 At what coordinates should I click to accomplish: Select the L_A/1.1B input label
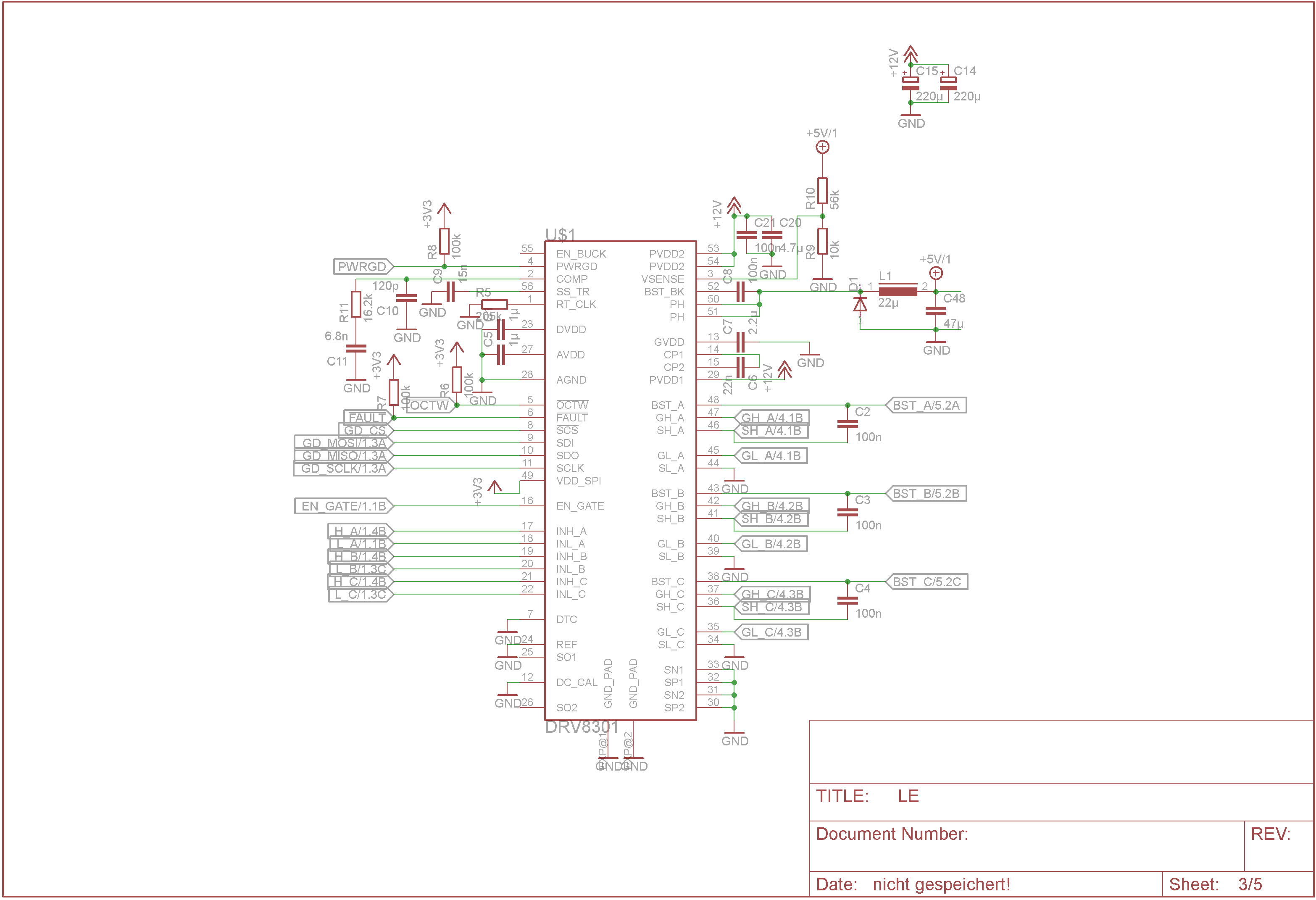tap(362, 544)
